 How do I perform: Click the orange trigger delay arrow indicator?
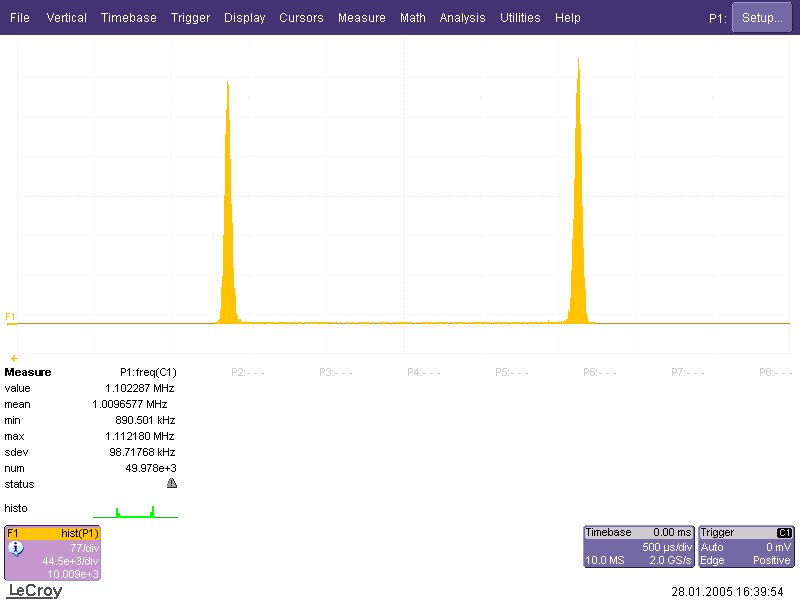coord(14,358)
